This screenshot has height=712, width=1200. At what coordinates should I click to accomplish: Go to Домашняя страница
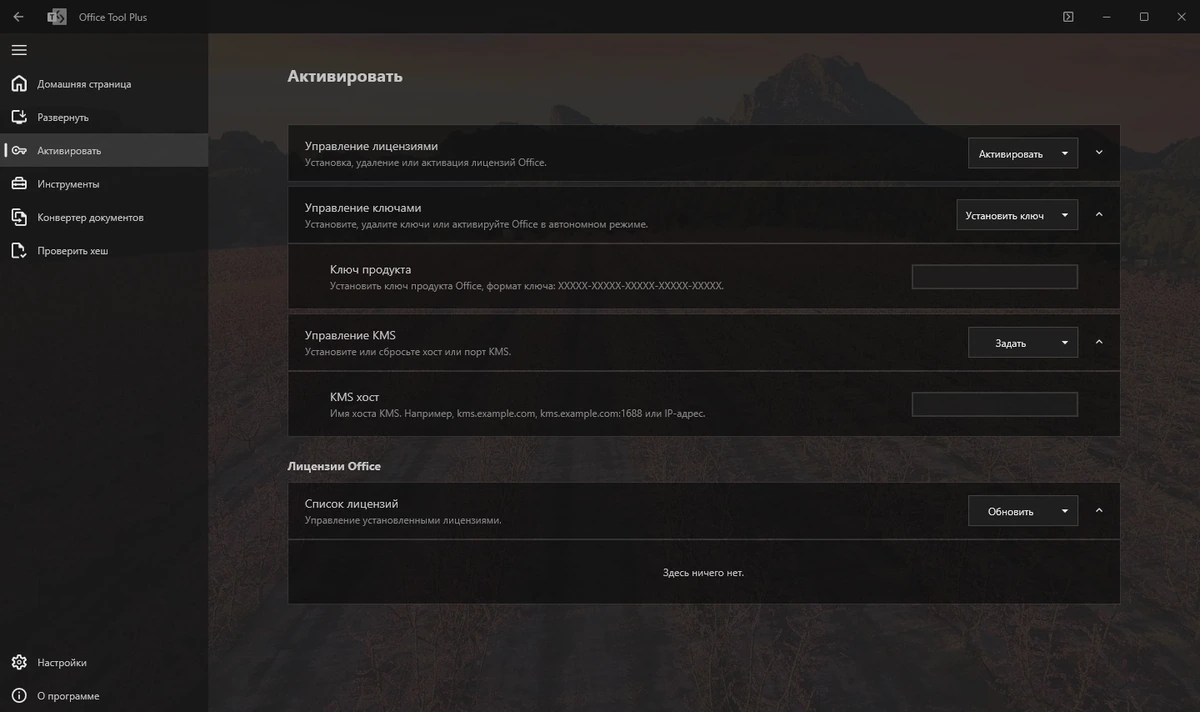click(x=104, y=84)
